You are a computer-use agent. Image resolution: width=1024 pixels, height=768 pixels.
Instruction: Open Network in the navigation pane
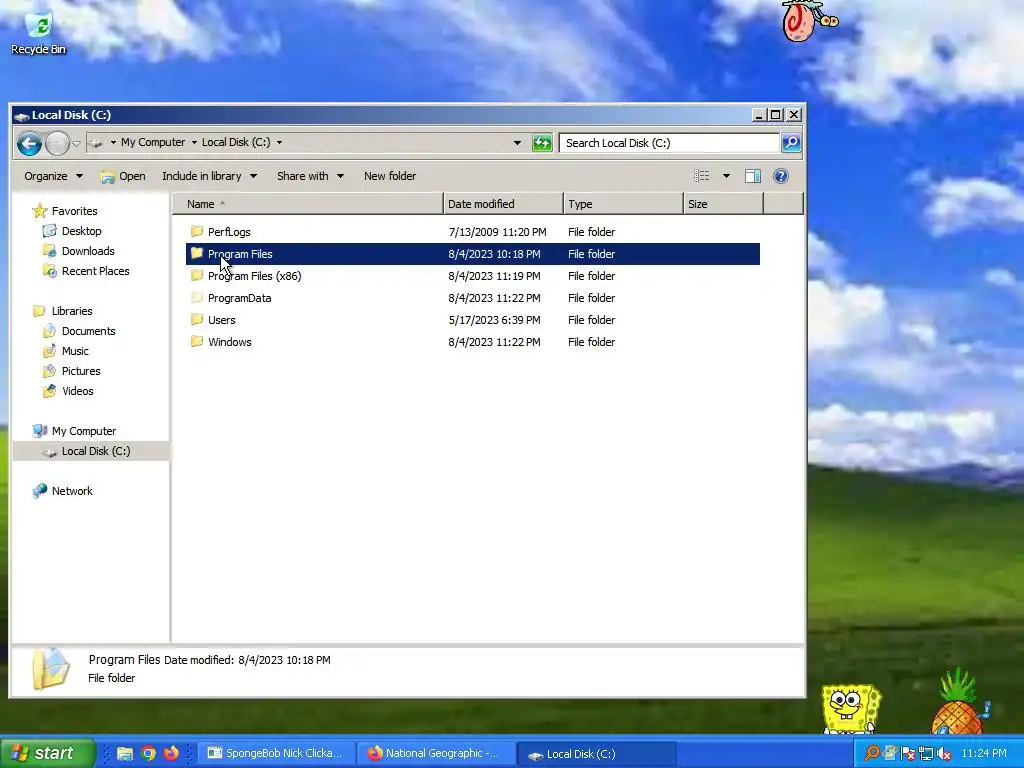(x=72, y=491)
